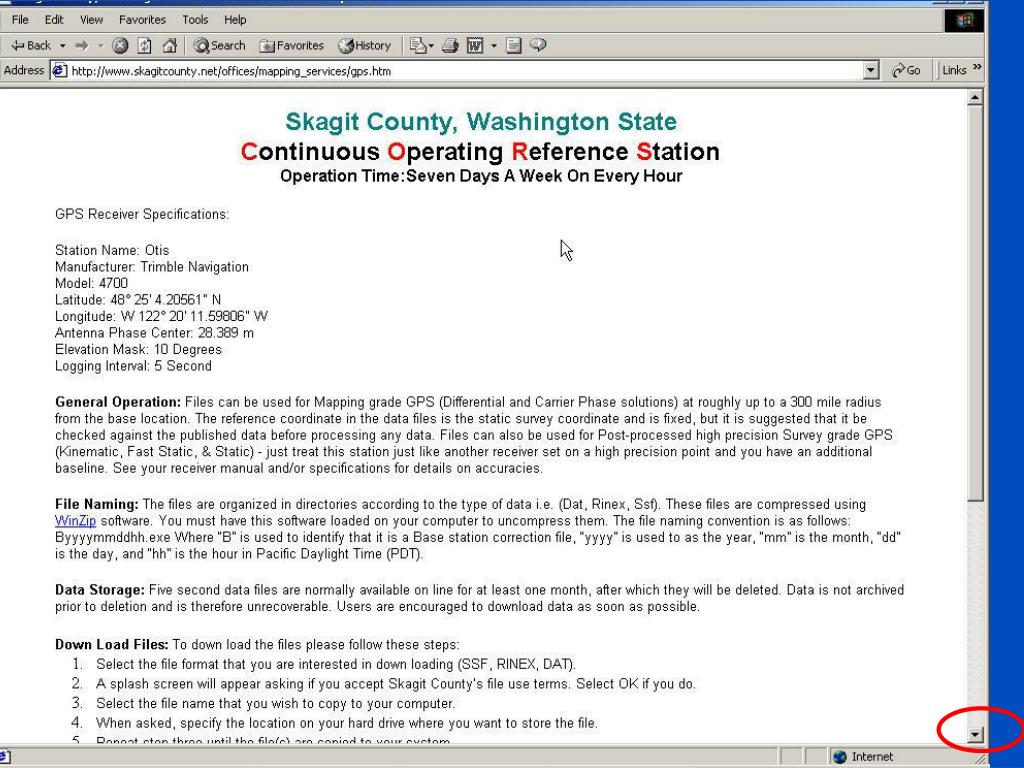Open the Search pane button
This screenshot has height=768, width=1024.
219,45
